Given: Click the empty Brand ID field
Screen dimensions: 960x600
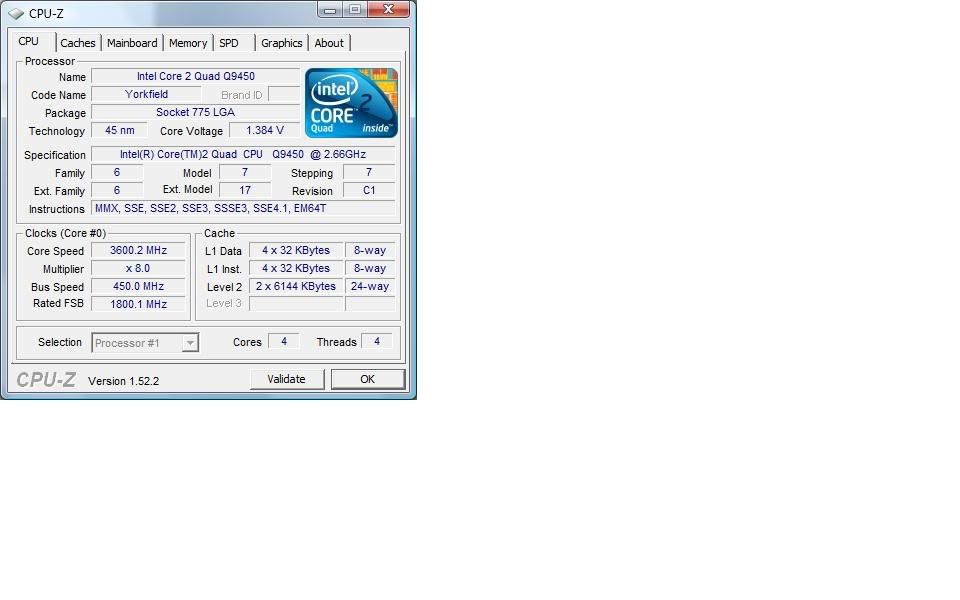Looking at the screenshot, I should point(284,94).
